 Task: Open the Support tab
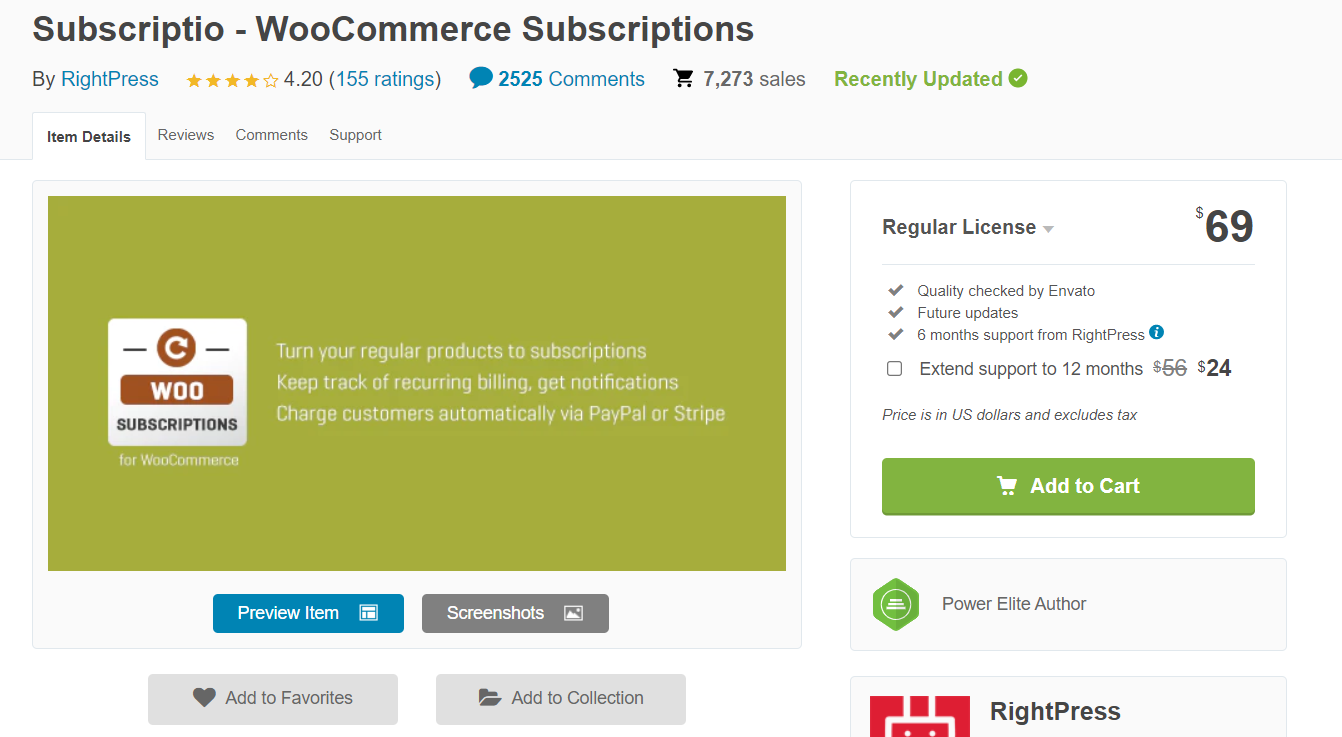[x=356, y=135]
